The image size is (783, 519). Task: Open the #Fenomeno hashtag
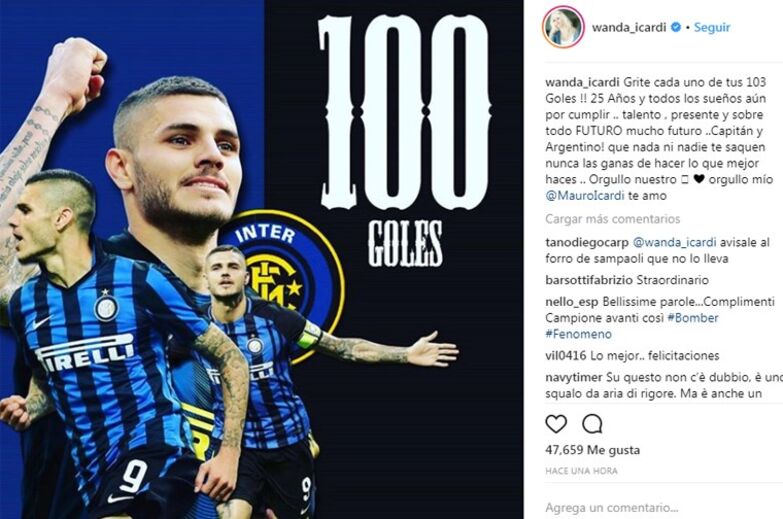coord(578,334)
